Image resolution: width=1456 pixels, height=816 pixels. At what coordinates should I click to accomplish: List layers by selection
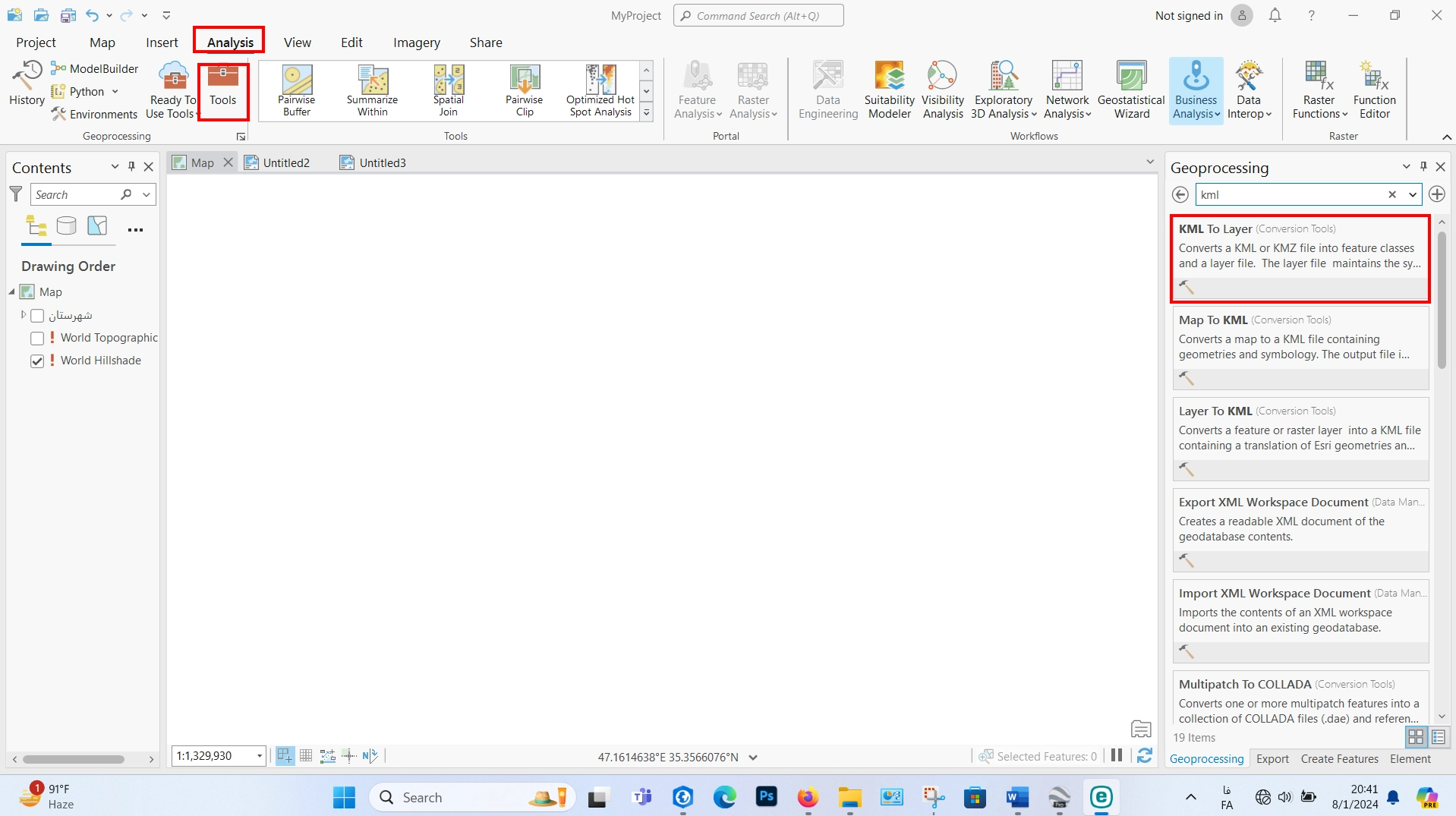point(97,226)
